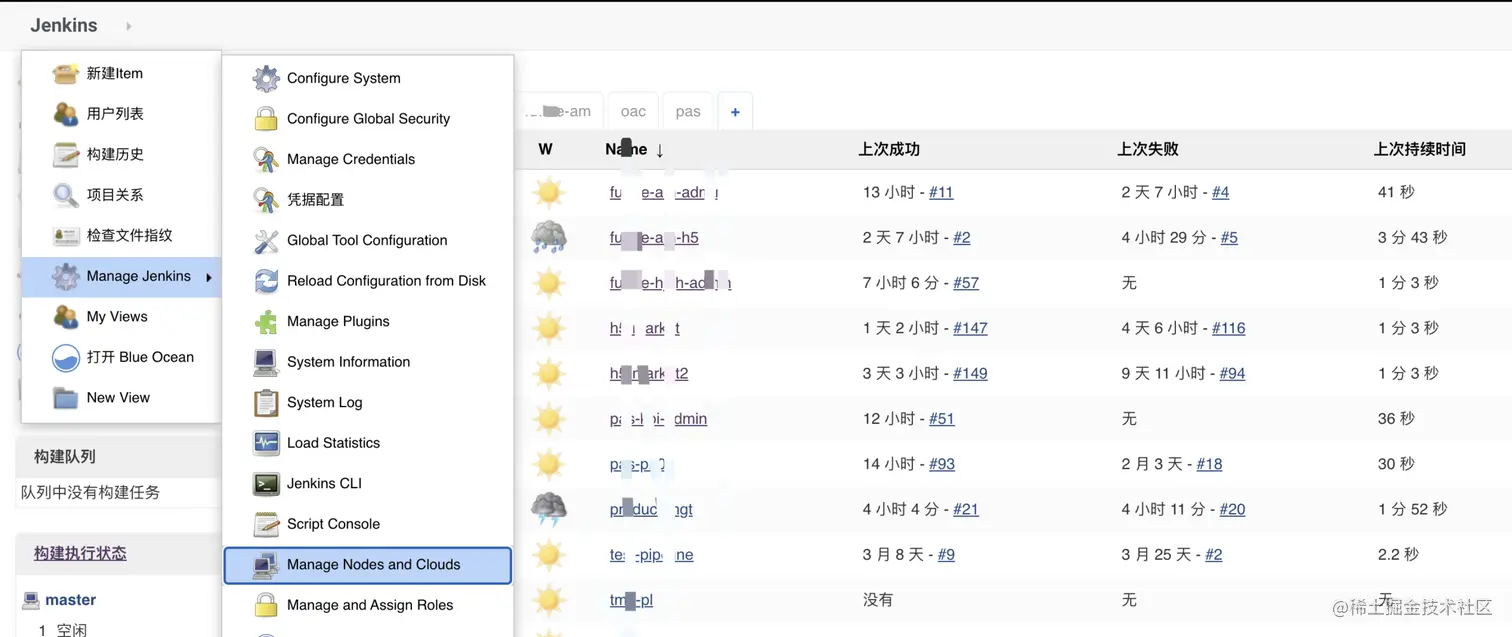Select 新建Item from the menu
1512x637 pixels.
[121, 73]
